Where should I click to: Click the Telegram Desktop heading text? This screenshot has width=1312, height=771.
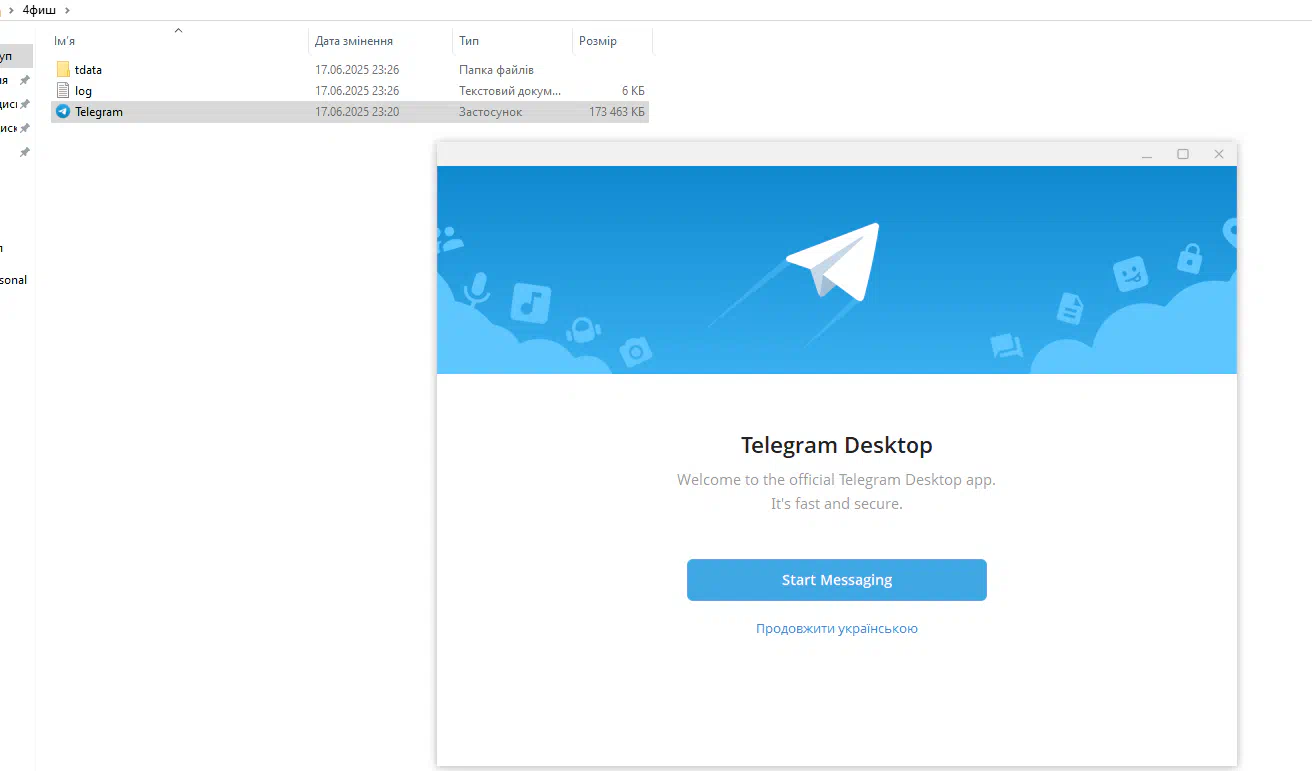(836, 445)
